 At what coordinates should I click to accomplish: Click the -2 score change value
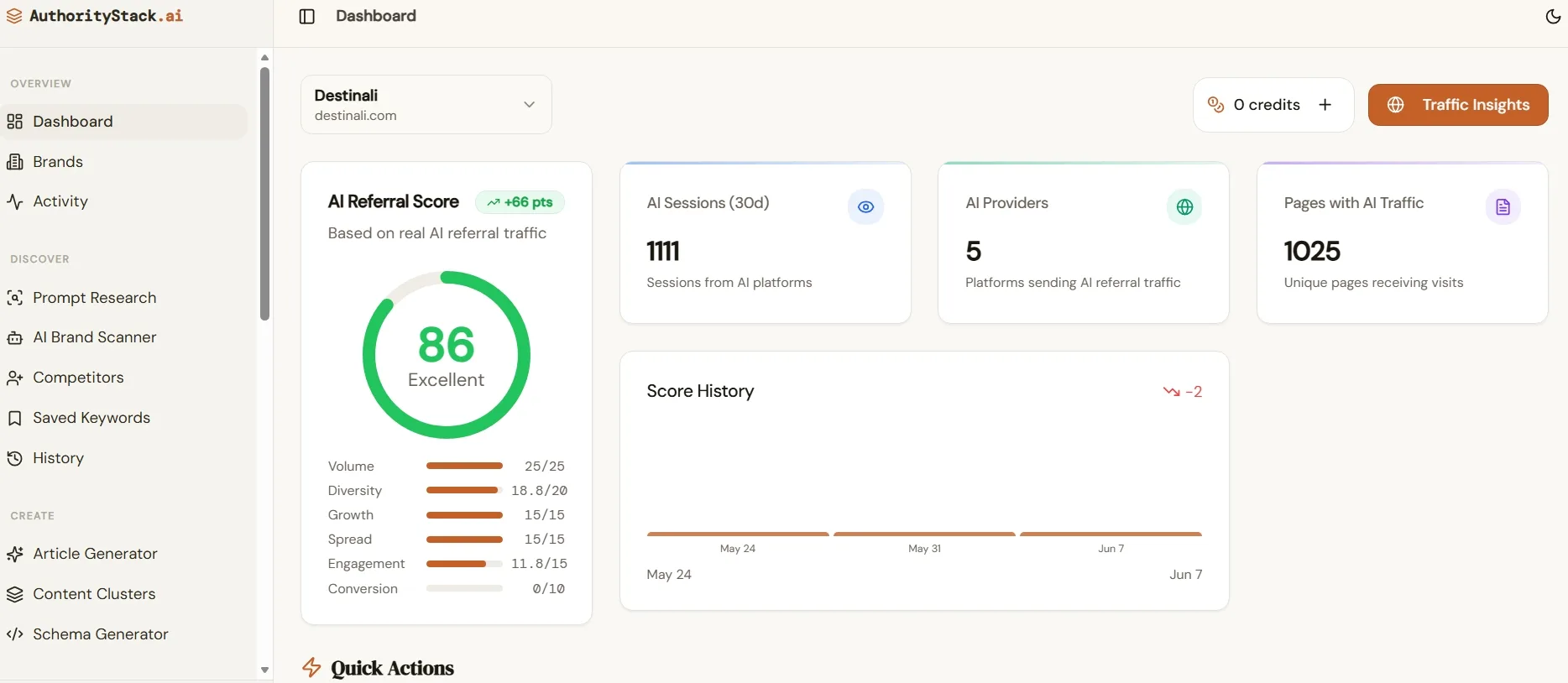(1194, 392)
